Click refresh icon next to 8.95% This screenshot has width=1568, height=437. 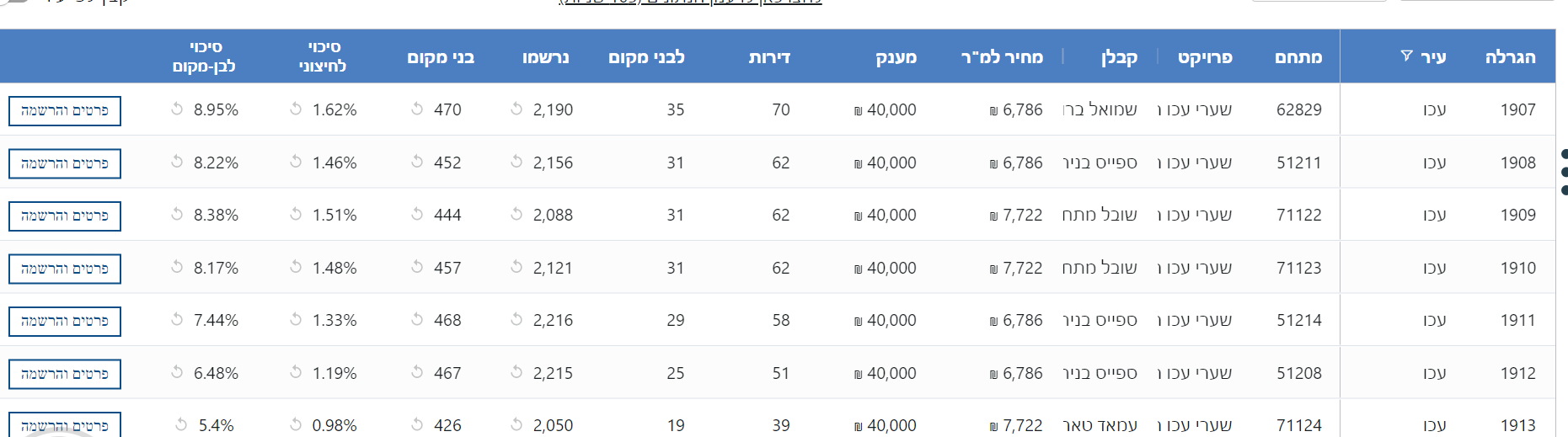point(177,109)
